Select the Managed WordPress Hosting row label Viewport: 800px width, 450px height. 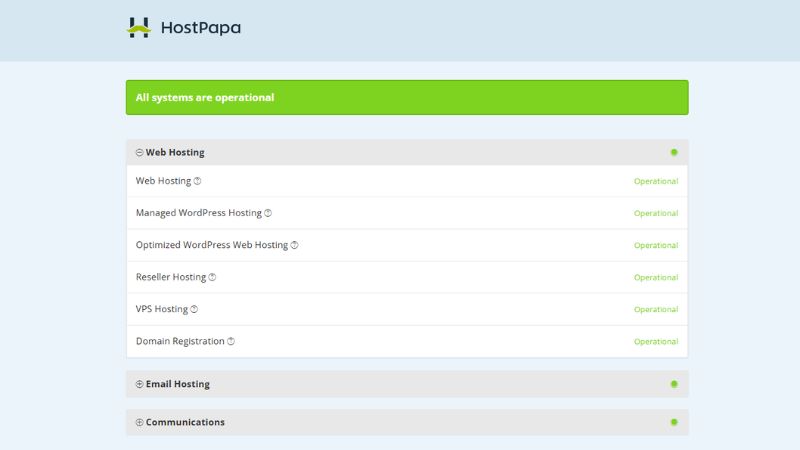tap(198, 213)
